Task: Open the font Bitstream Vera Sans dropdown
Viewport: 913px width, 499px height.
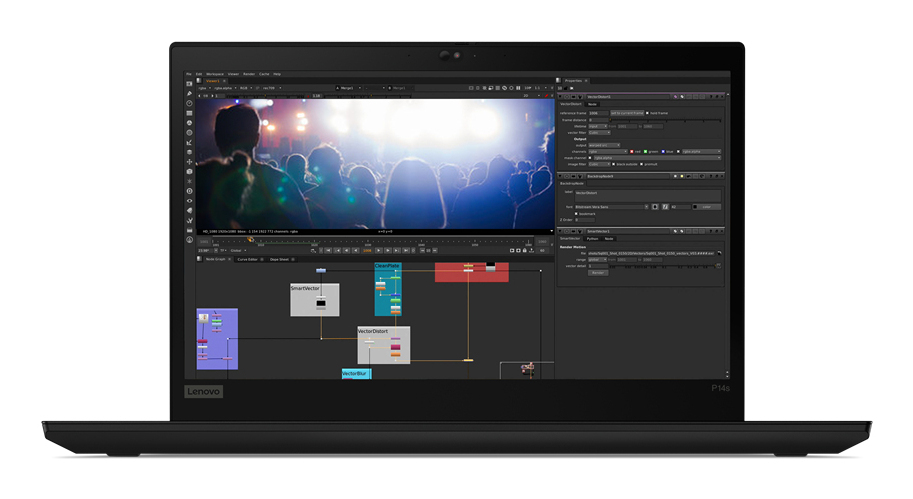Action: [611, 207]
